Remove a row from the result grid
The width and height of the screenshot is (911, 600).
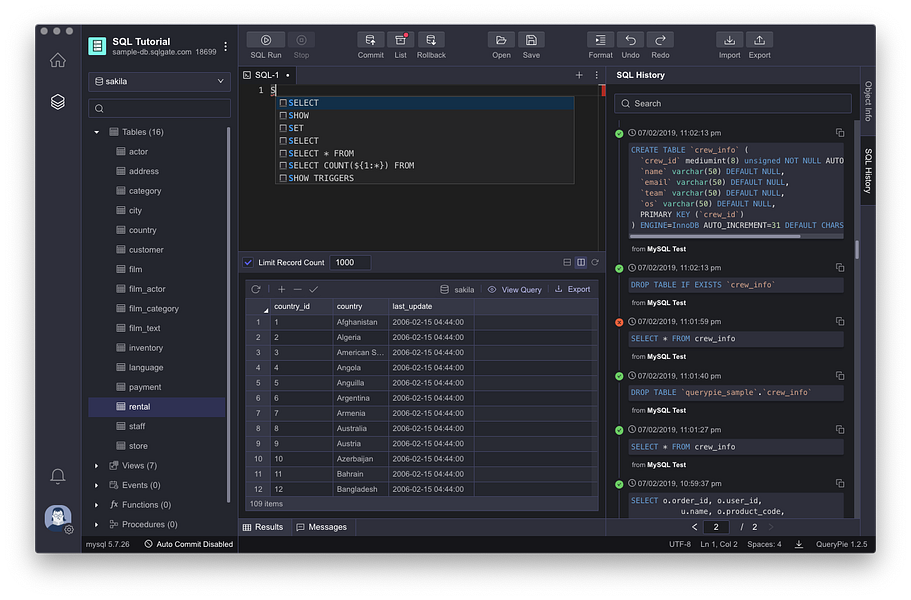point(297,289)
